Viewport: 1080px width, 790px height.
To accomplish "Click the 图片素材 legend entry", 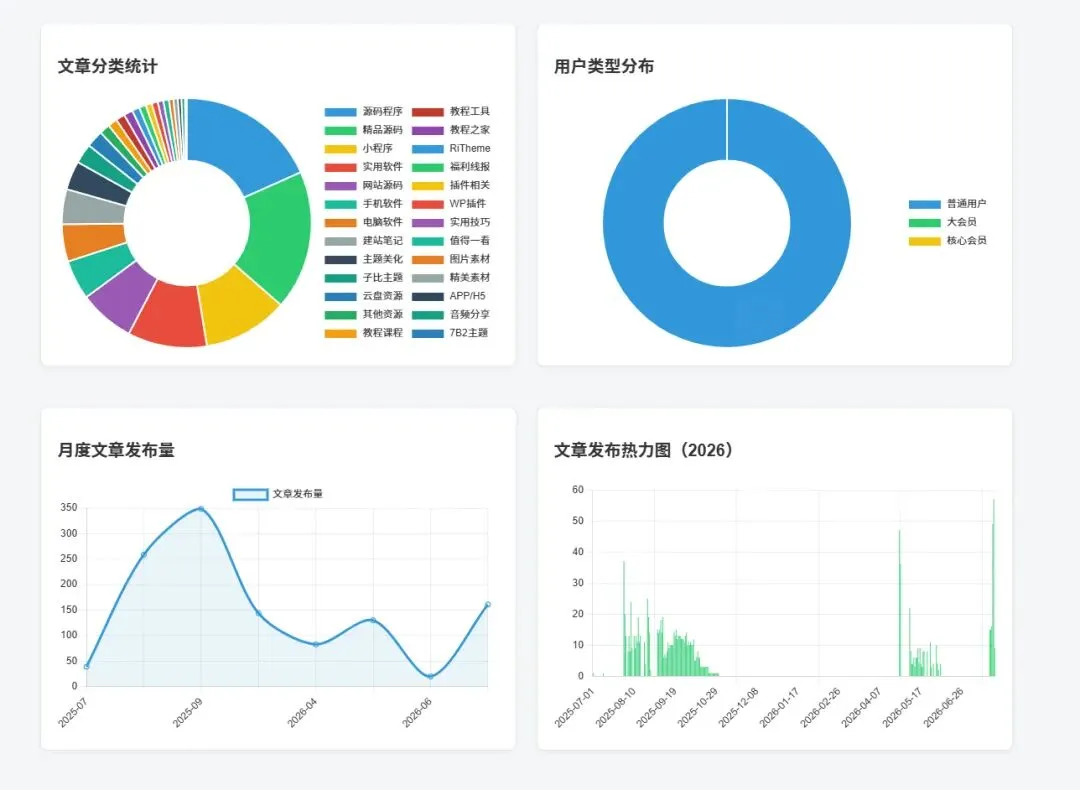I will tap(451, 259).
